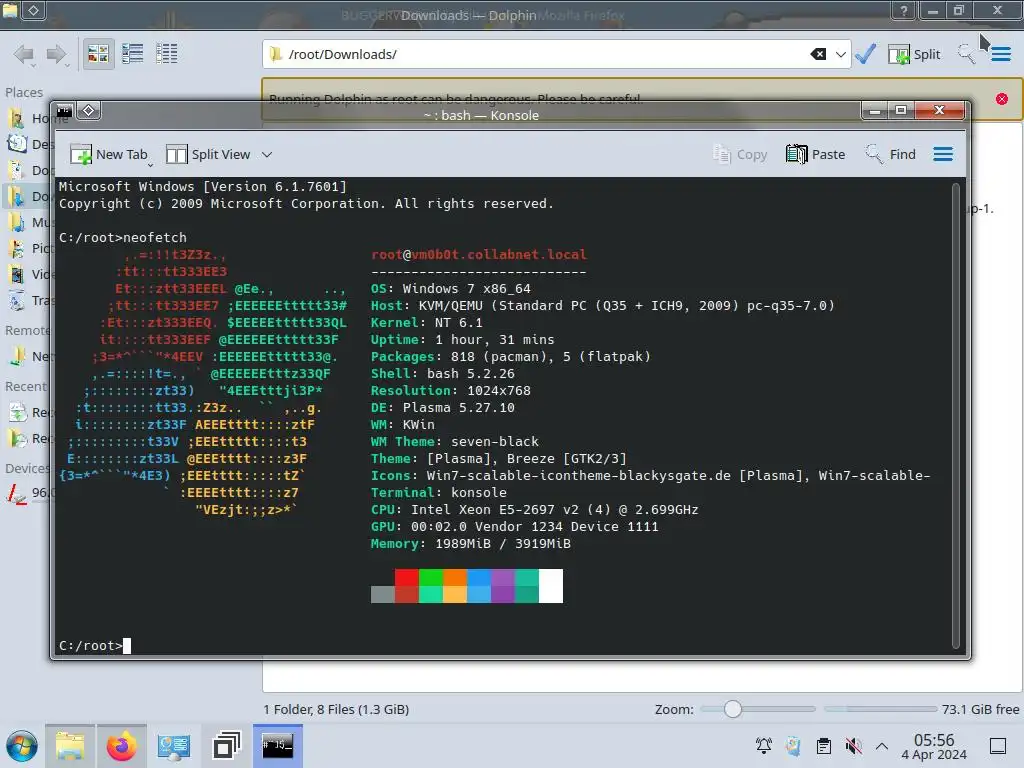Screen dimensions: 1024x768
Task: Click the Konsole window menu icon in titlebar
Action: 63,112
